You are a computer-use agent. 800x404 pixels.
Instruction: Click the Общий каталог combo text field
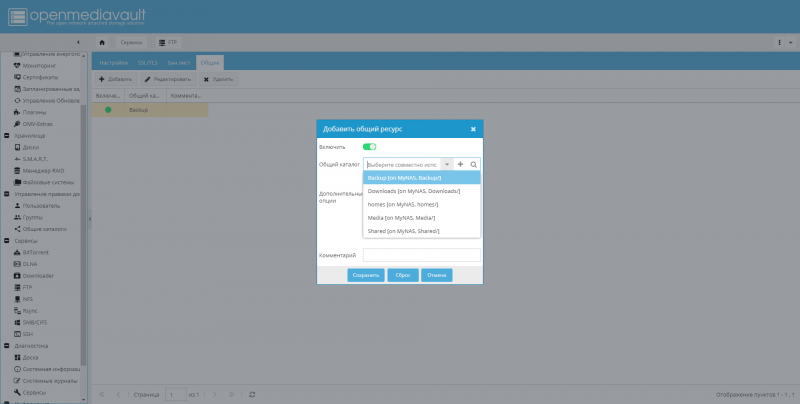(x=402, y=164)
